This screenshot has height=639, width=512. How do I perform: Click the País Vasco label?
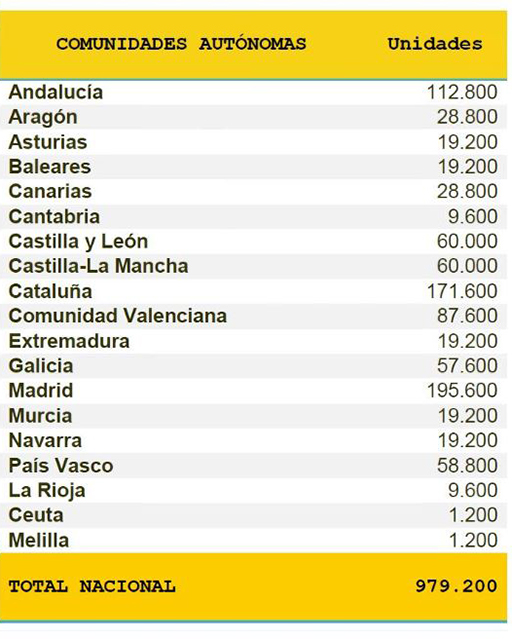point(61,466)
